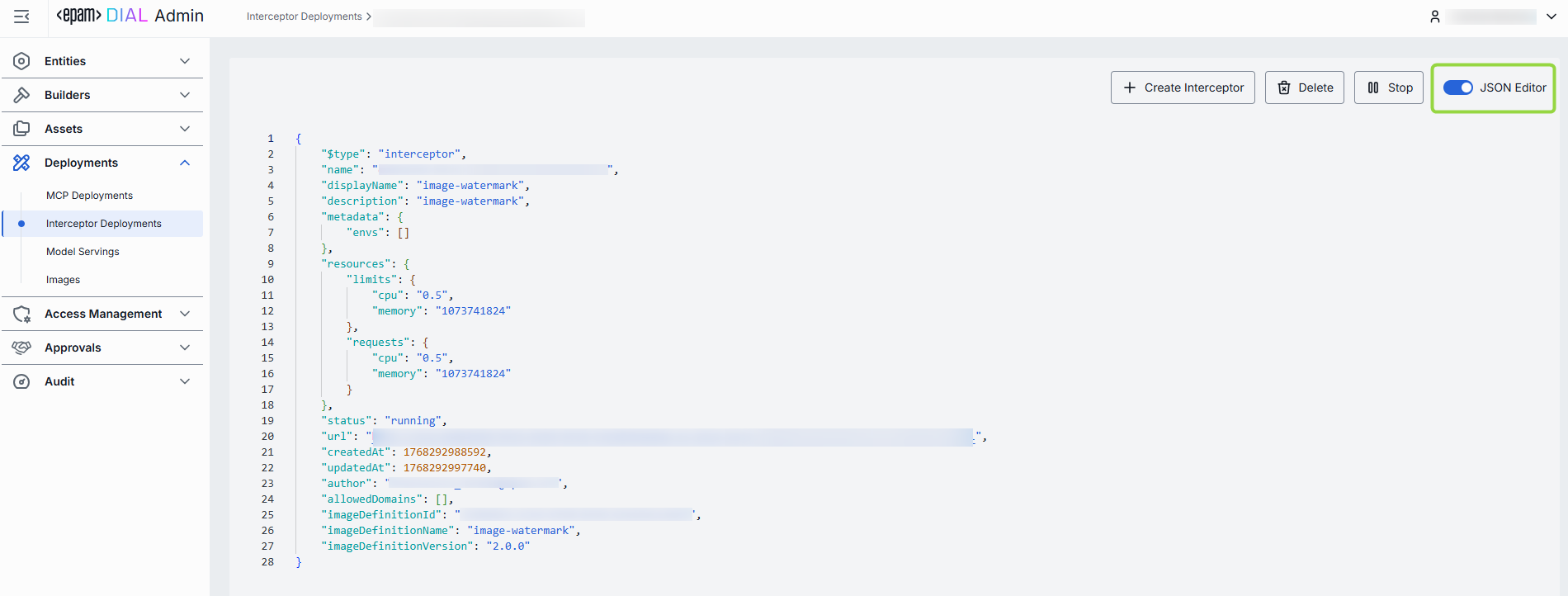Disable the JSON Editor toggle

click(1457, 88)
